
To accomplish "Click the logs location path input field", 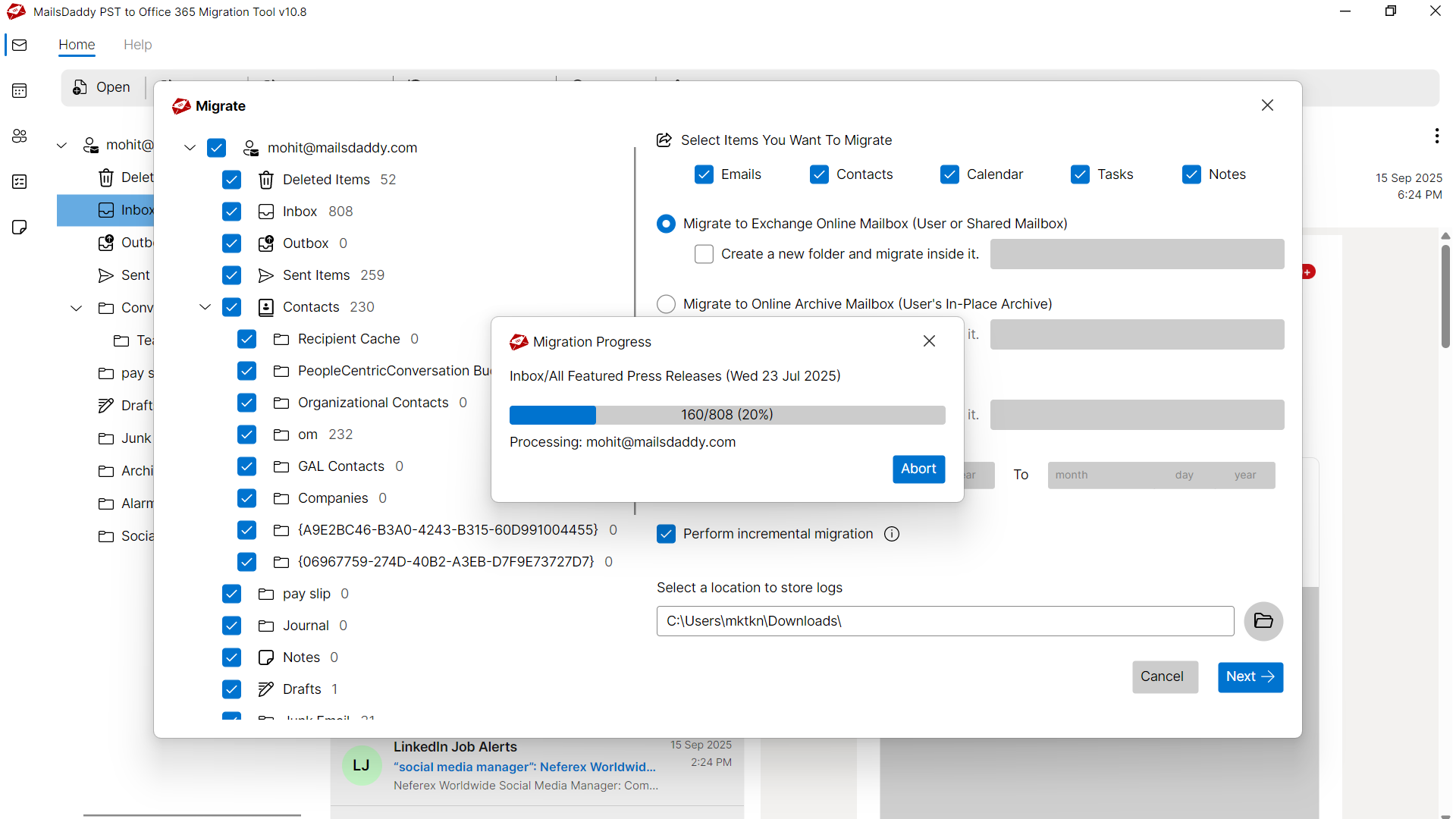I will pyautogui.click(x=945, y=621).
